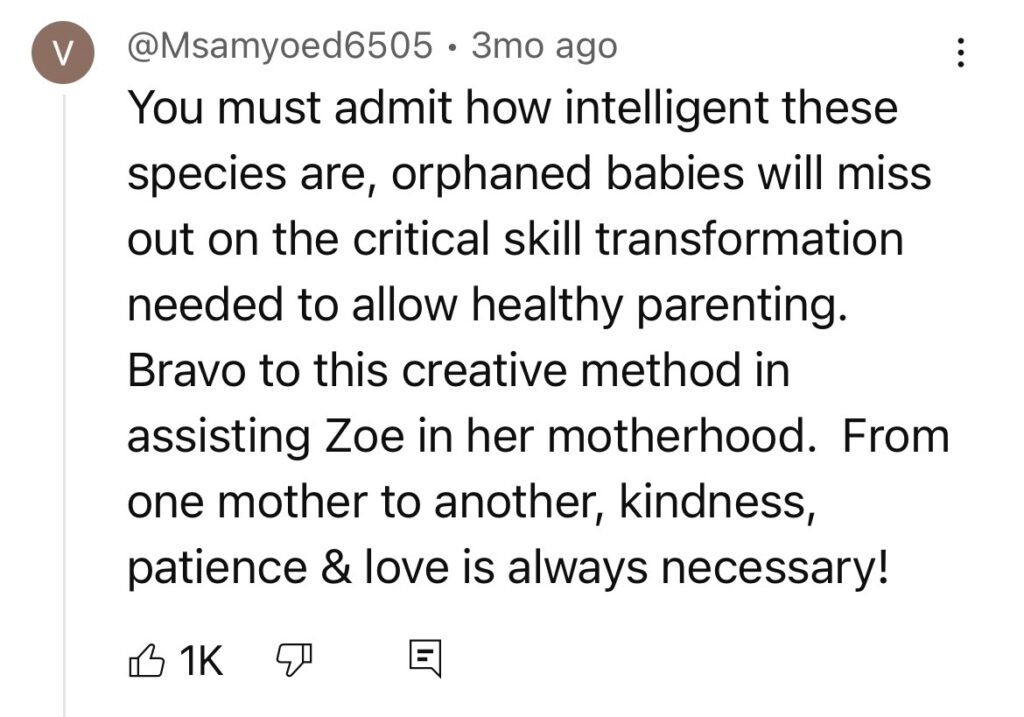Click the vertical thread line below avatar
This screenshot has width=1024, height=717.
coord(64,400)
